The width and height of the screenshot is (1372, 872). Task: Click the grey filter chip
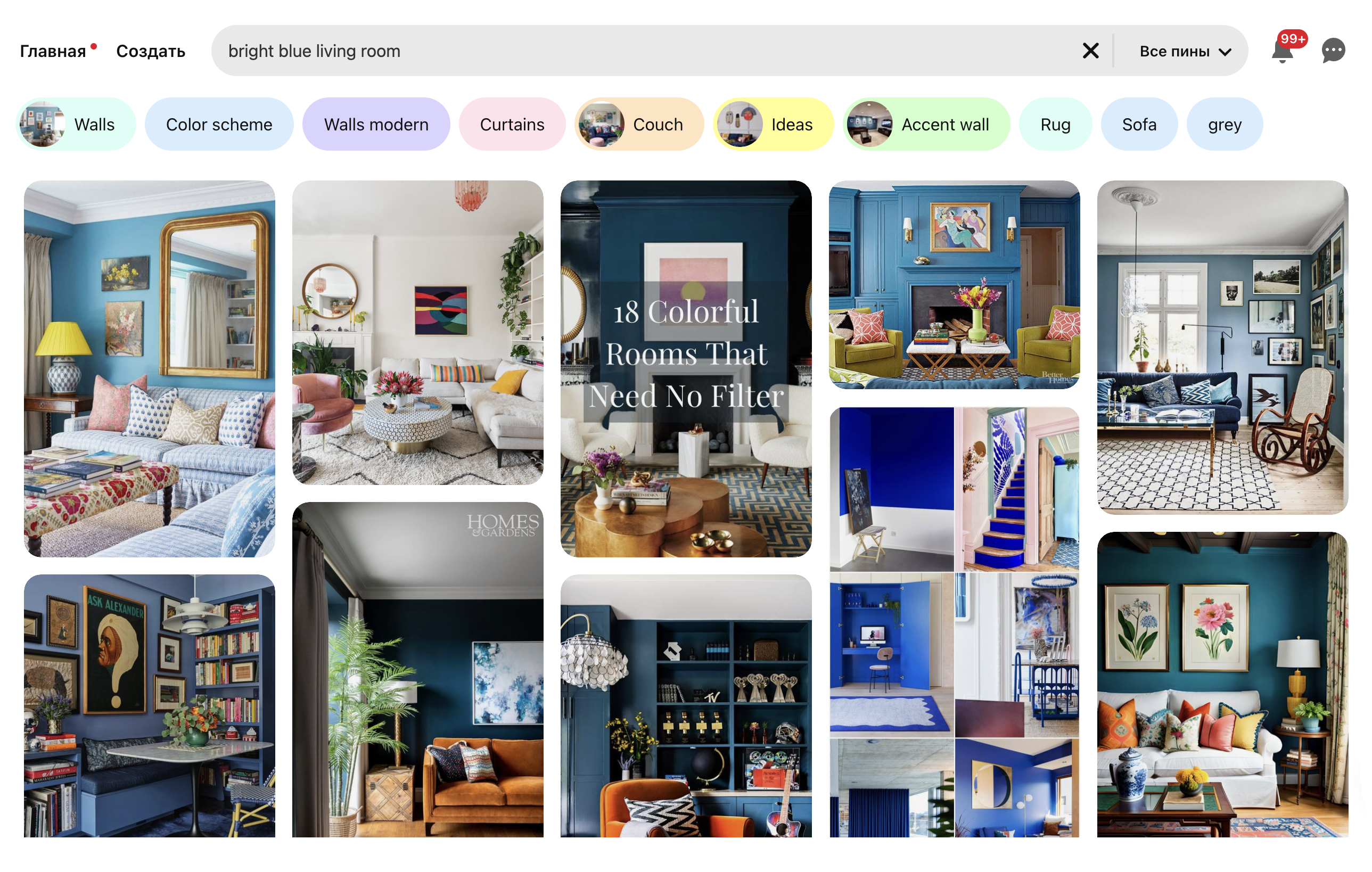(x=1224, y=124)
